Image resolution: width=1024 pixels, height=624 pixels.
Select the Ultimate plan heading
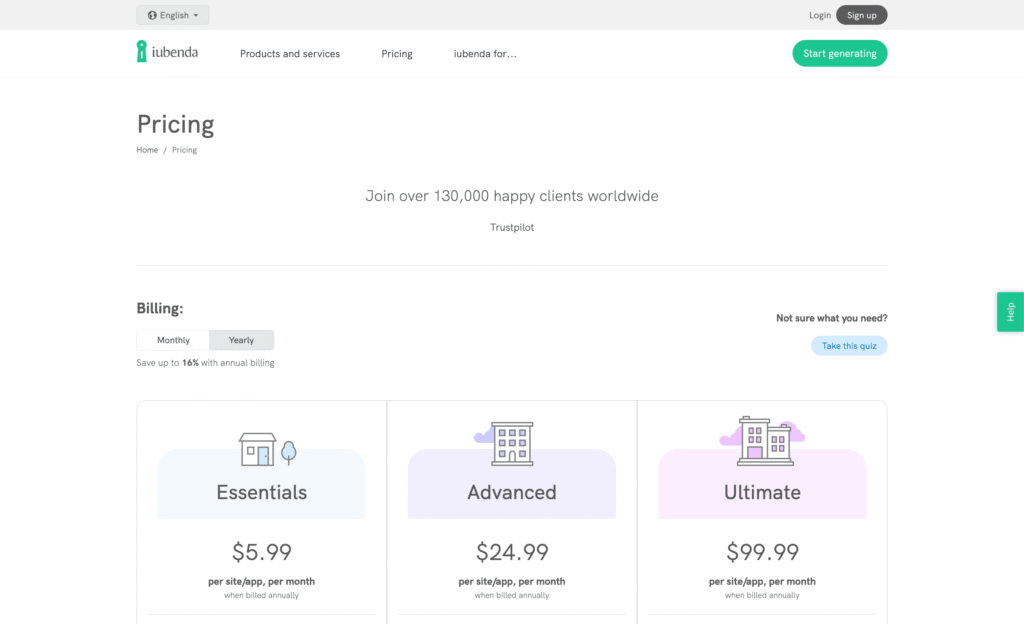(x=762, y=492)
